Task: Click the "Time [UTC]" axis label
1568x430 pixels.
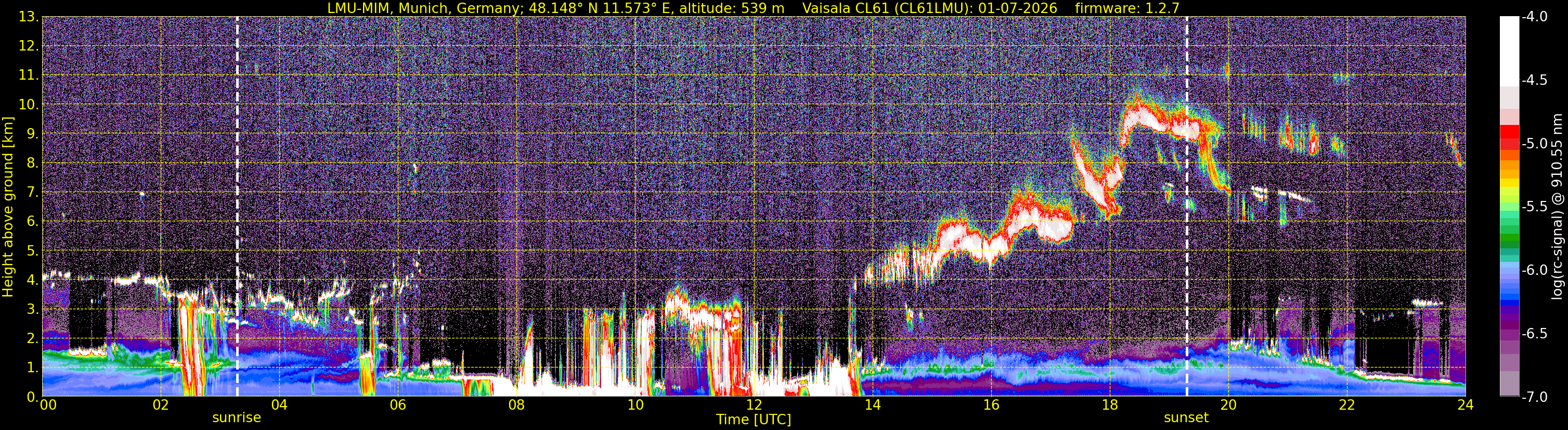Action: tap(754, 419)
